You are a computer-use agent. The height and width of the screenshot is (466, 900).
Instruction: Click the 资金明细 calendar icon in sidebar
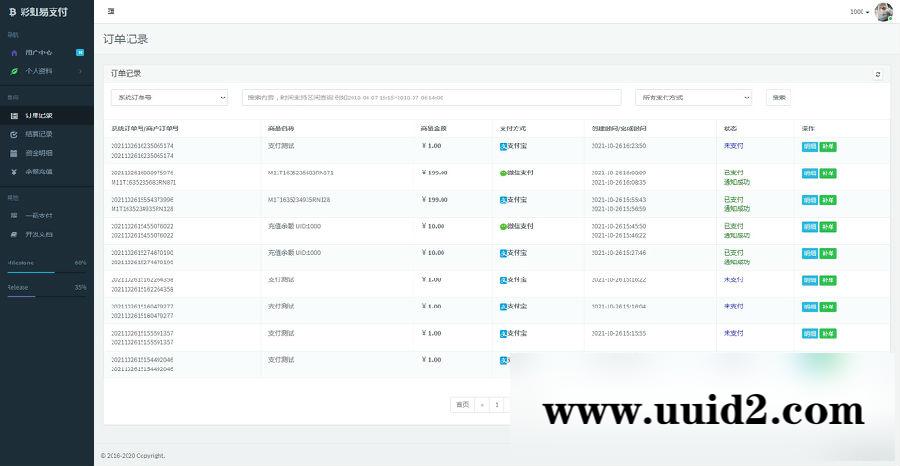pos(14,153)
